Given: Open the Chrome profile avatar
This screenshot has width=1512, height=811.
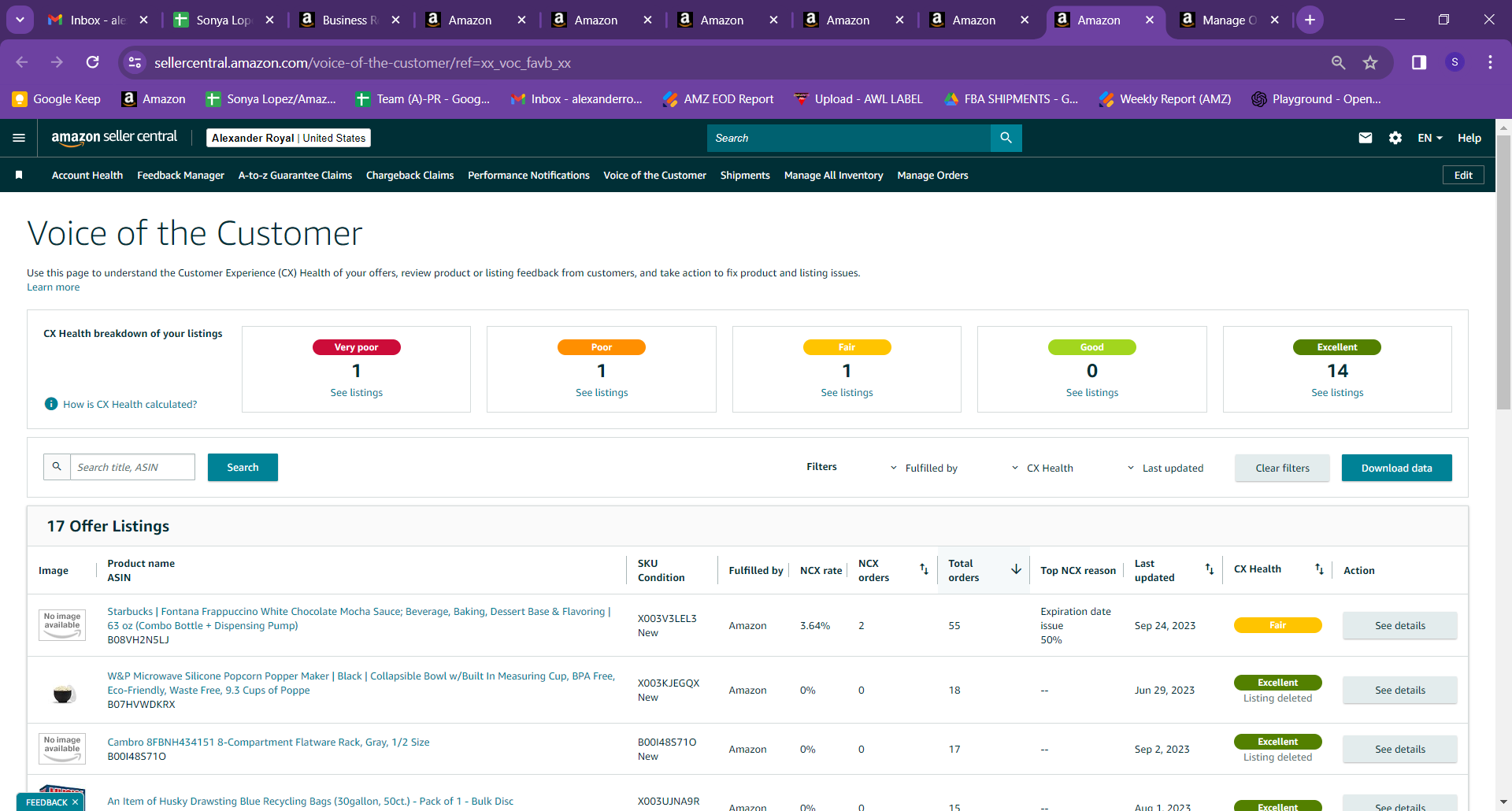Looking at the screenshot, I should (x=1455, y=62).
